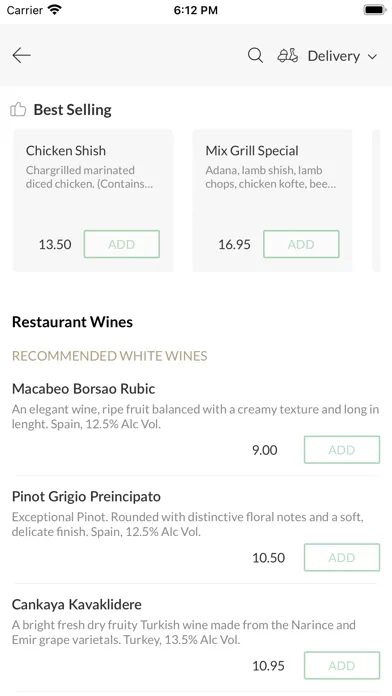
Task: Add Macabeo Borsao Rubic wine
Action: click(342, 450)
